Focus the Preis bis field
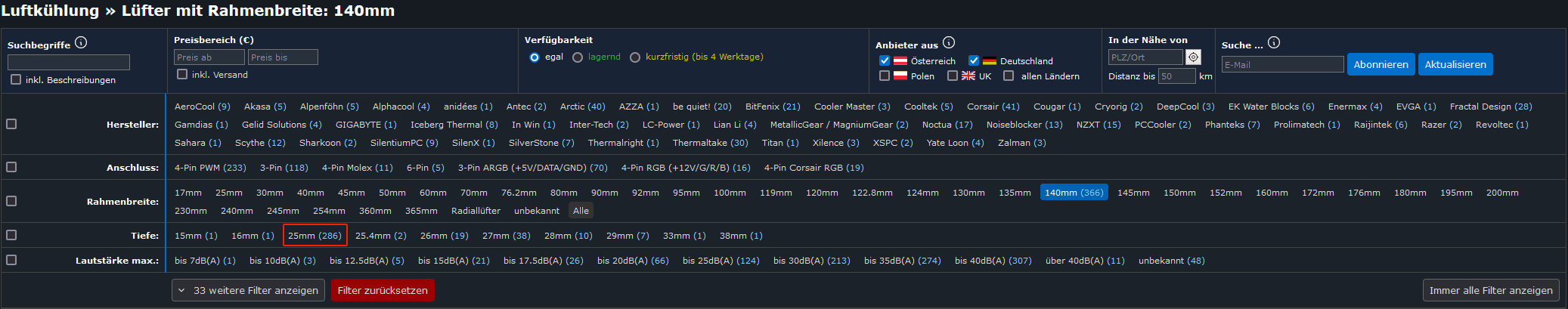This screenshot has width=1568, height=309. [283, 57]
